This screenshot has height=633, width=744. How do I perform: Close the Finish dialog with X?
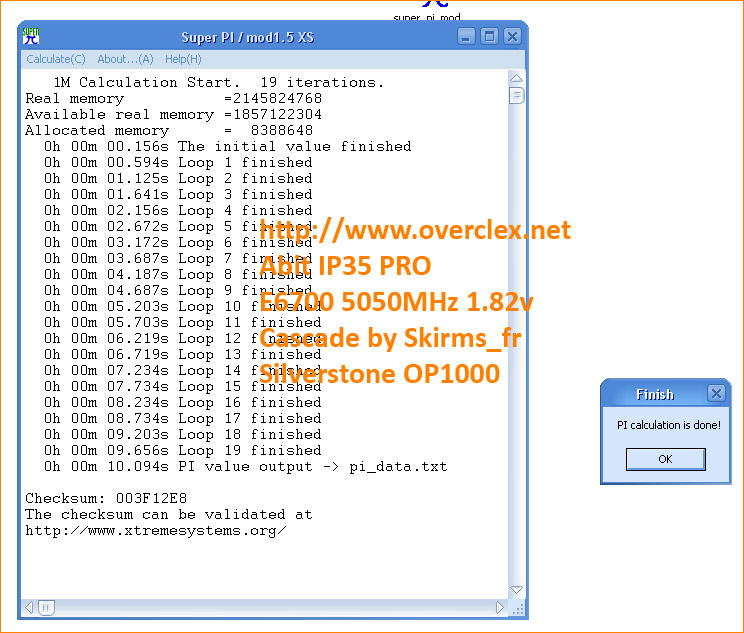716,393
